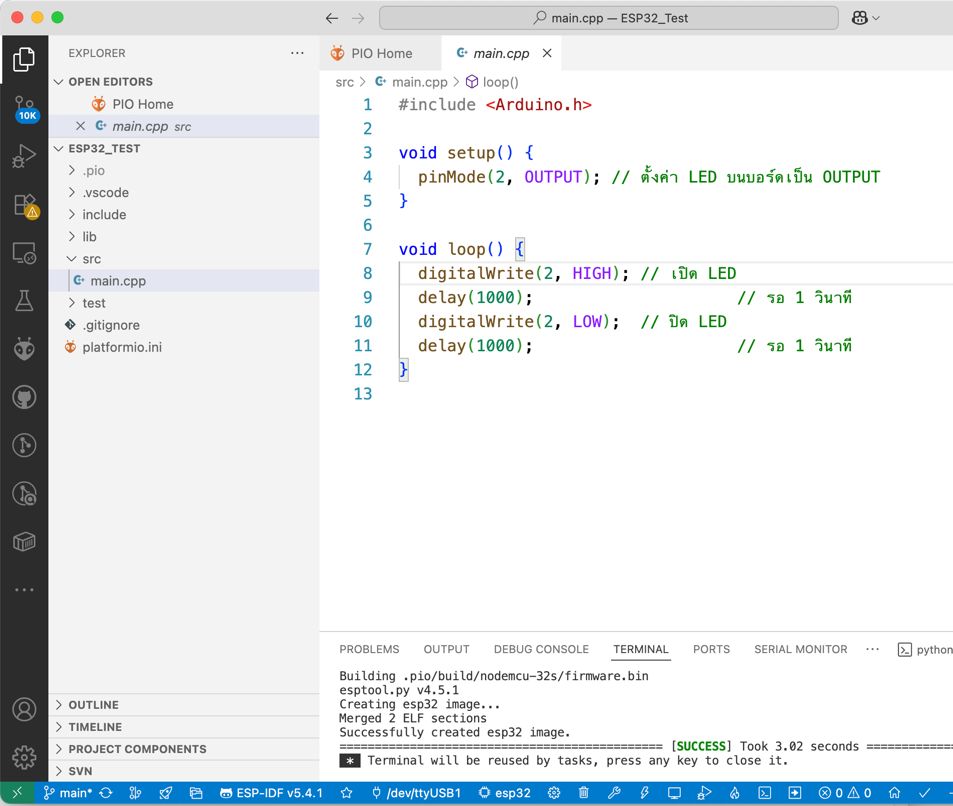Build, flash and monitor with flame icon

click(x=734, y=793)
